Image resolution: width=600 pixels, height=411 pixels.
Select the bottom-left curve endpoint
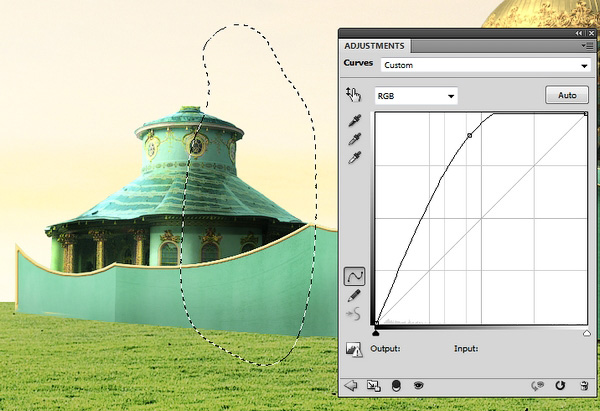tap(377, 323)
